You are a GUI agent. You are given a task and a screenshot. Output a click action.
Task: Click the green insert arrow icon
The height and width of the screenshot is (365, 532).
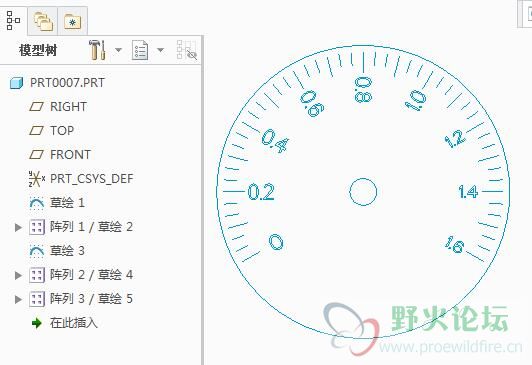pyautogui.click(x=37, y=323)
